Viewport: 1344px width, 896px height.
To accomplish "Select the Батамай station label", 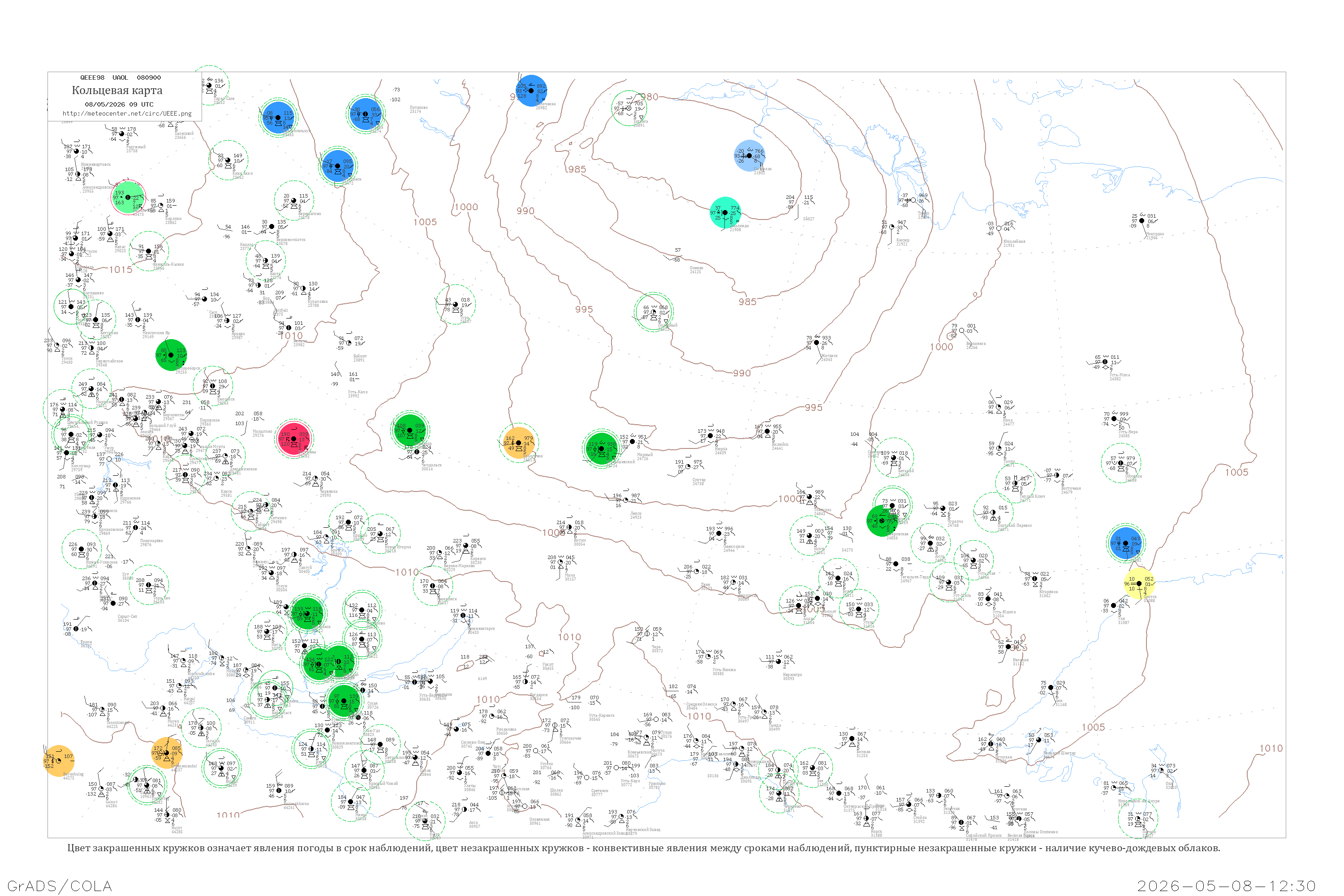I will point(906,471).
